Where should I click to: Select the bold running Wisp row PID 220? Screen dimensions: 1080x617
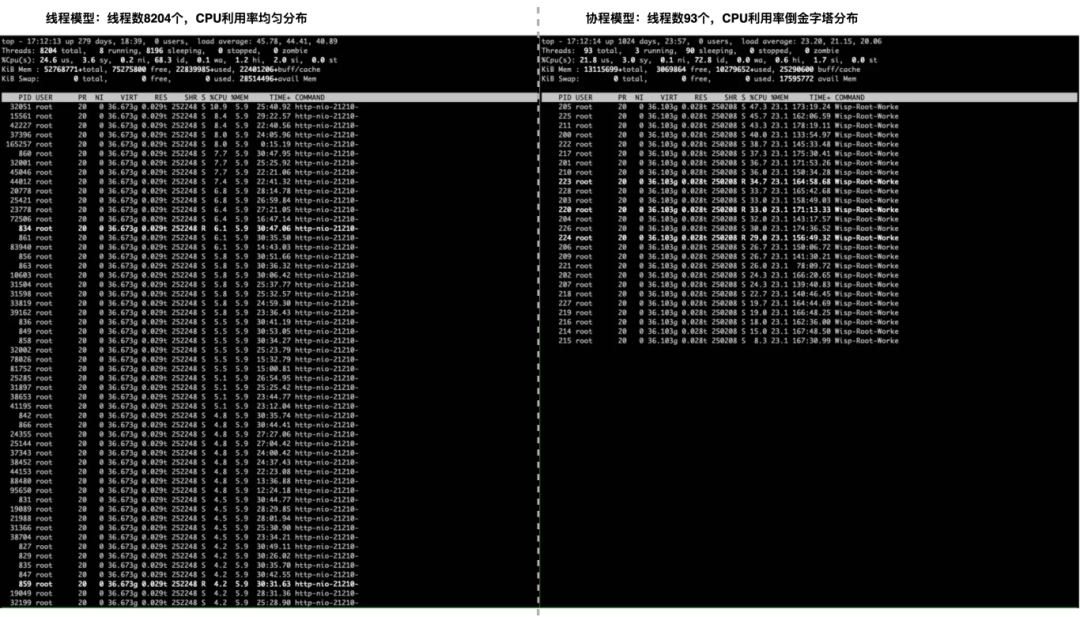point(728,210)
